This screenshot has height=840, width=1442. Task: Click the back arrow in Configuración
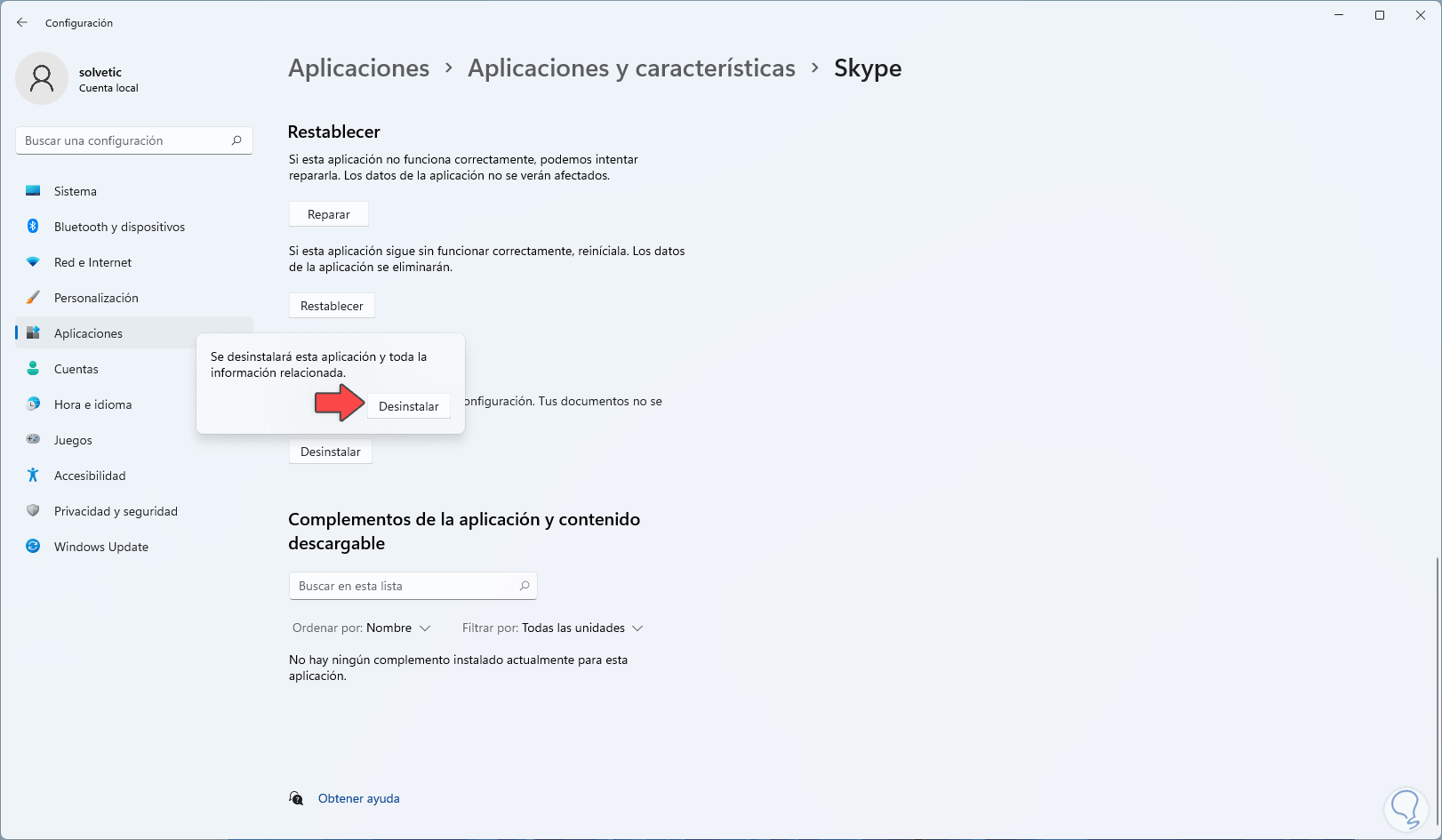point(22,22)
